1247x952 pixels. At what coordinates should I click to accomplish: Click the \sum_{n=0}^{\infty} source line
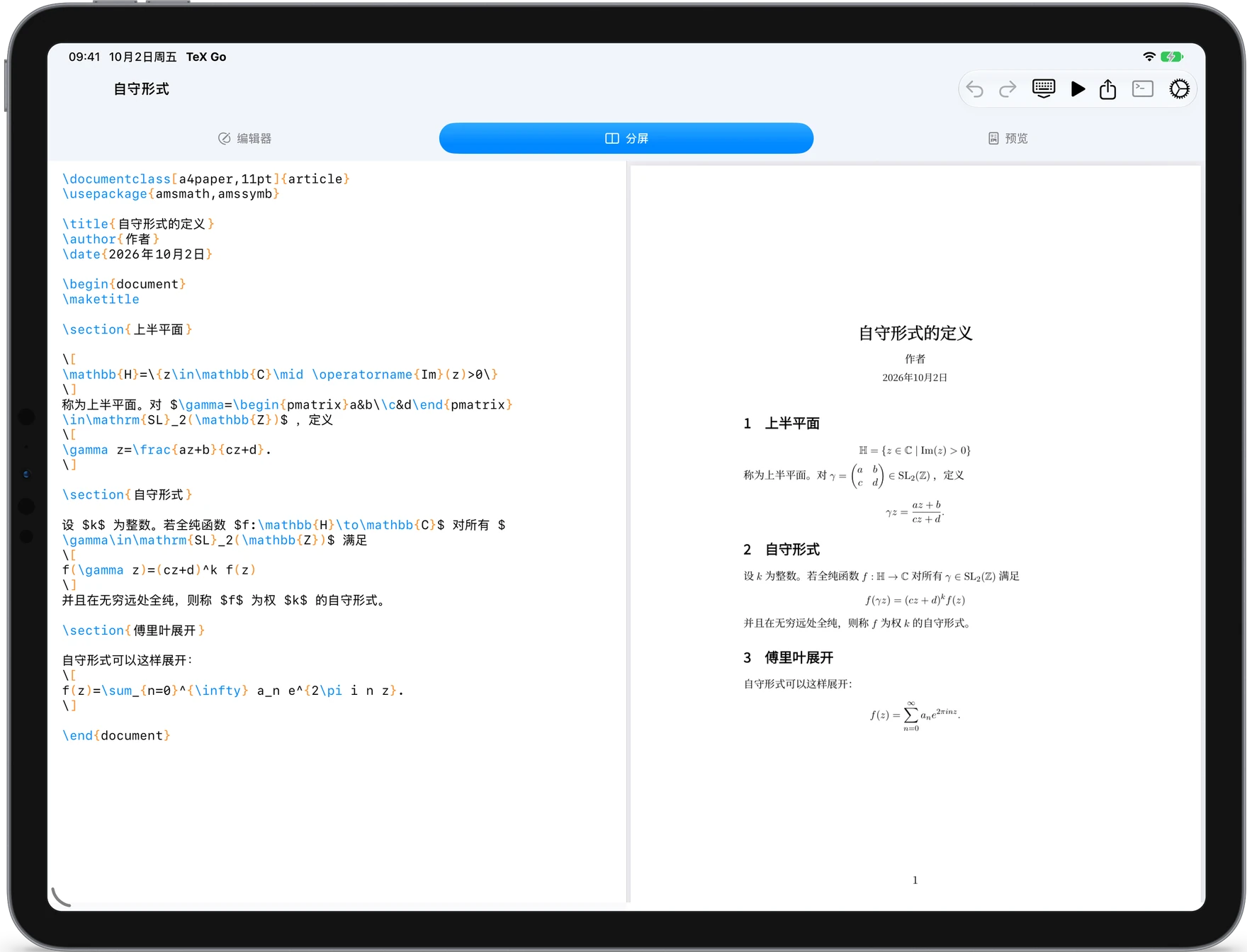click(x=233, y=691)
